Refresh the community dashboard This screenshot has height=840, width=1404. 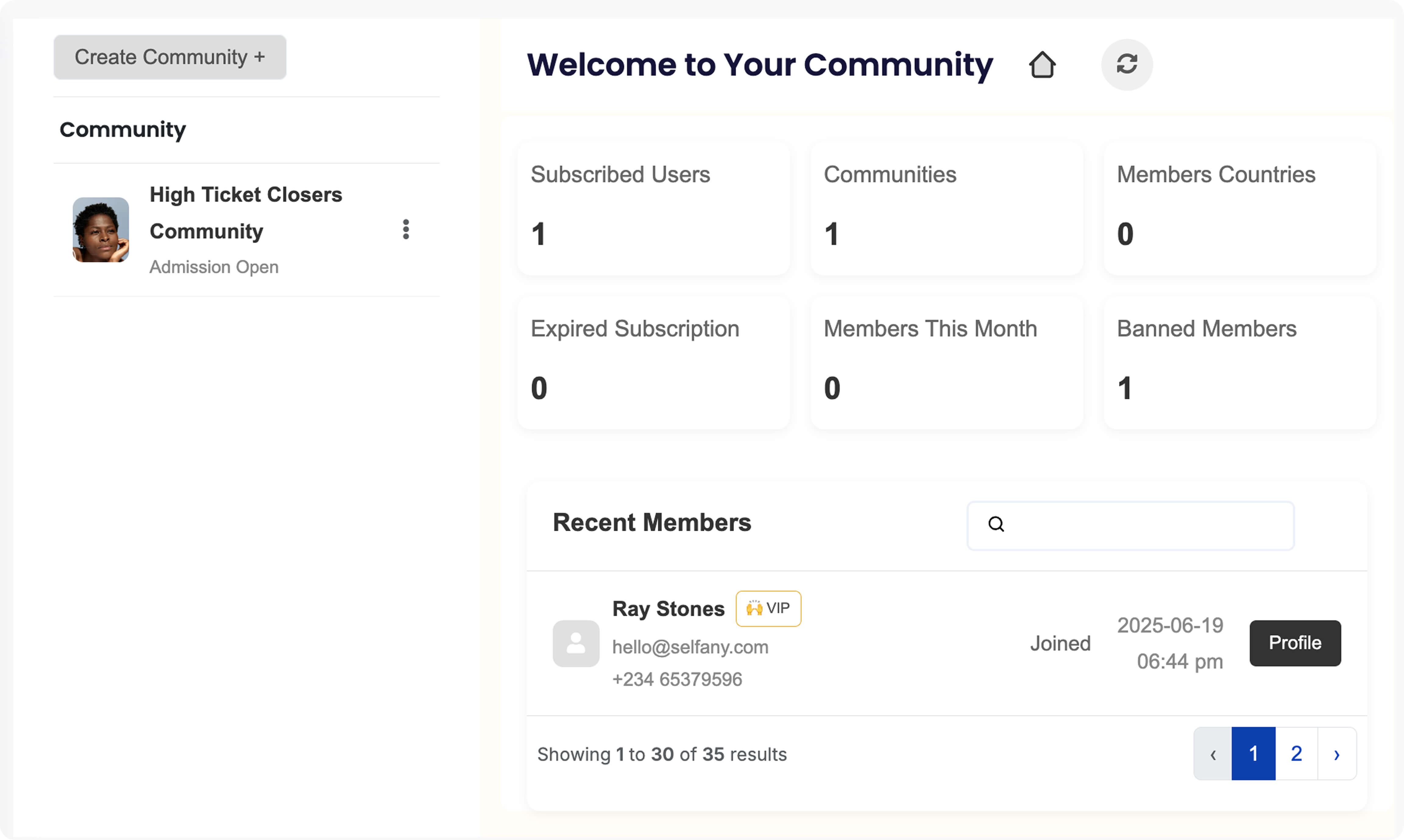1127,64
